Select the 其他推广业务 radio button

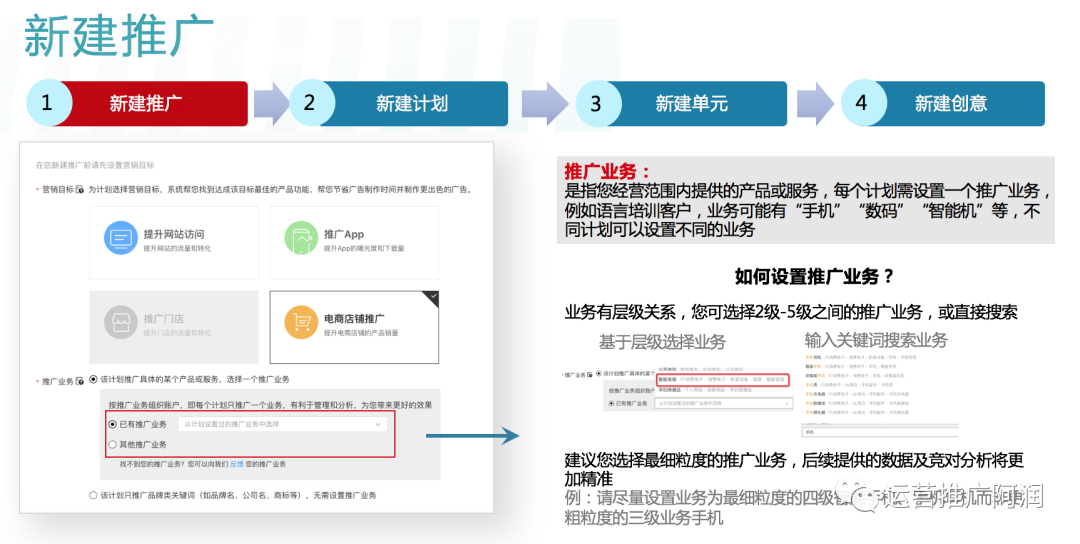pos(112,445)
